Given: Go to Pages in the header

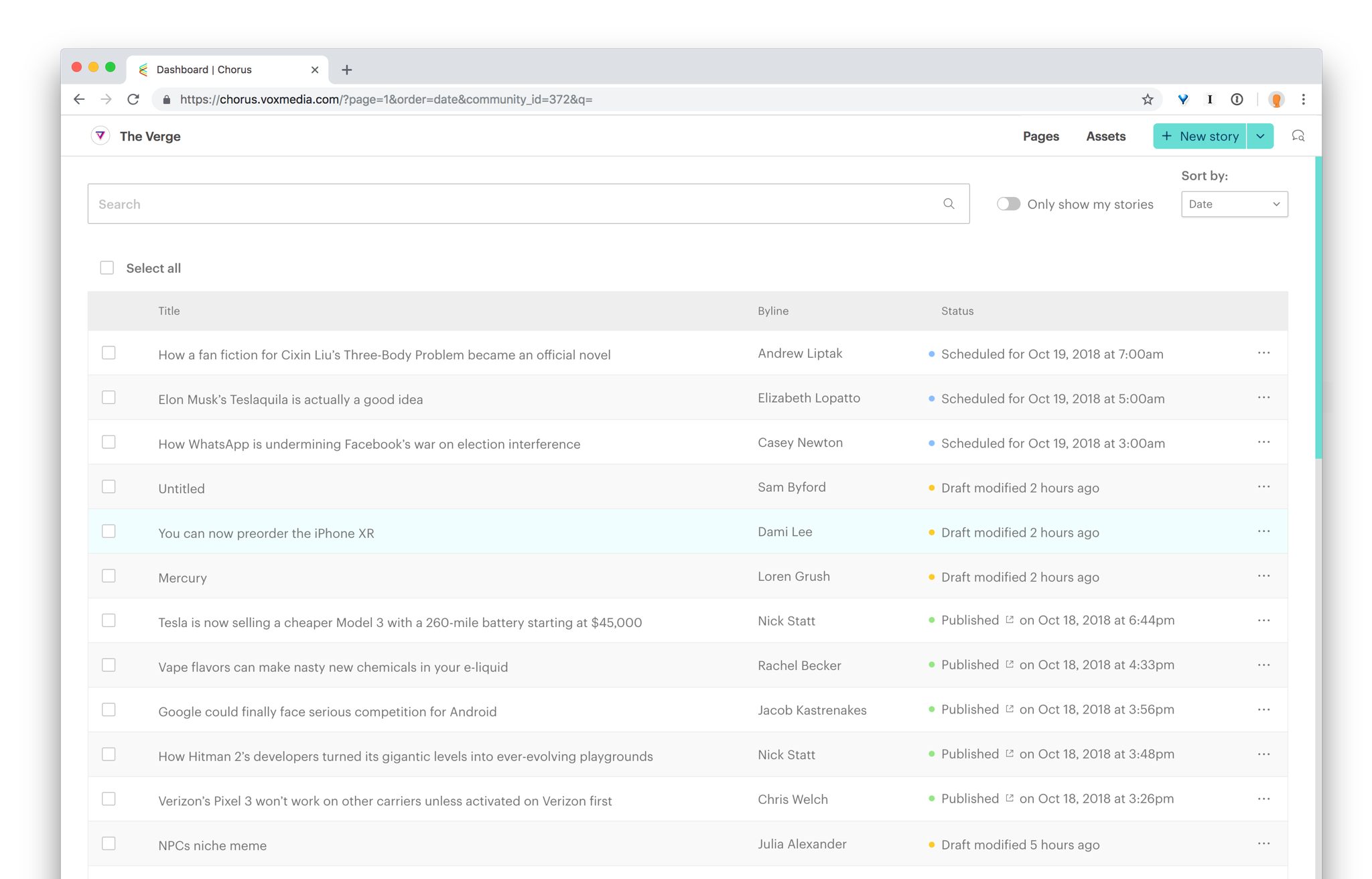Looking at the screenshot, I should (1040, 136).
